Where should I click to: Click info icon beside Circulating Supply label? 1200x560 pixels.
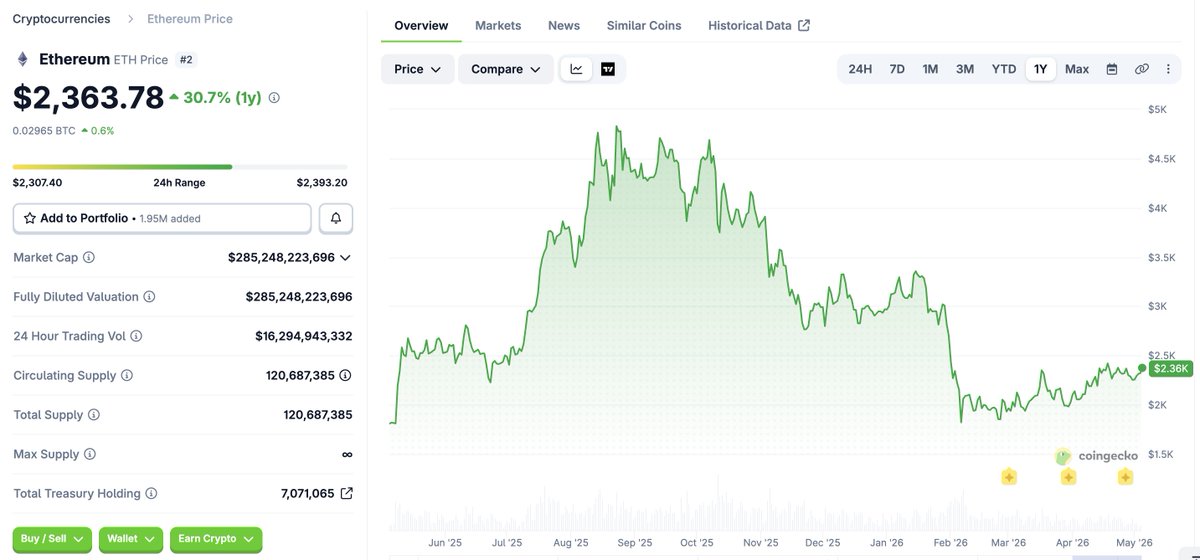126,376
